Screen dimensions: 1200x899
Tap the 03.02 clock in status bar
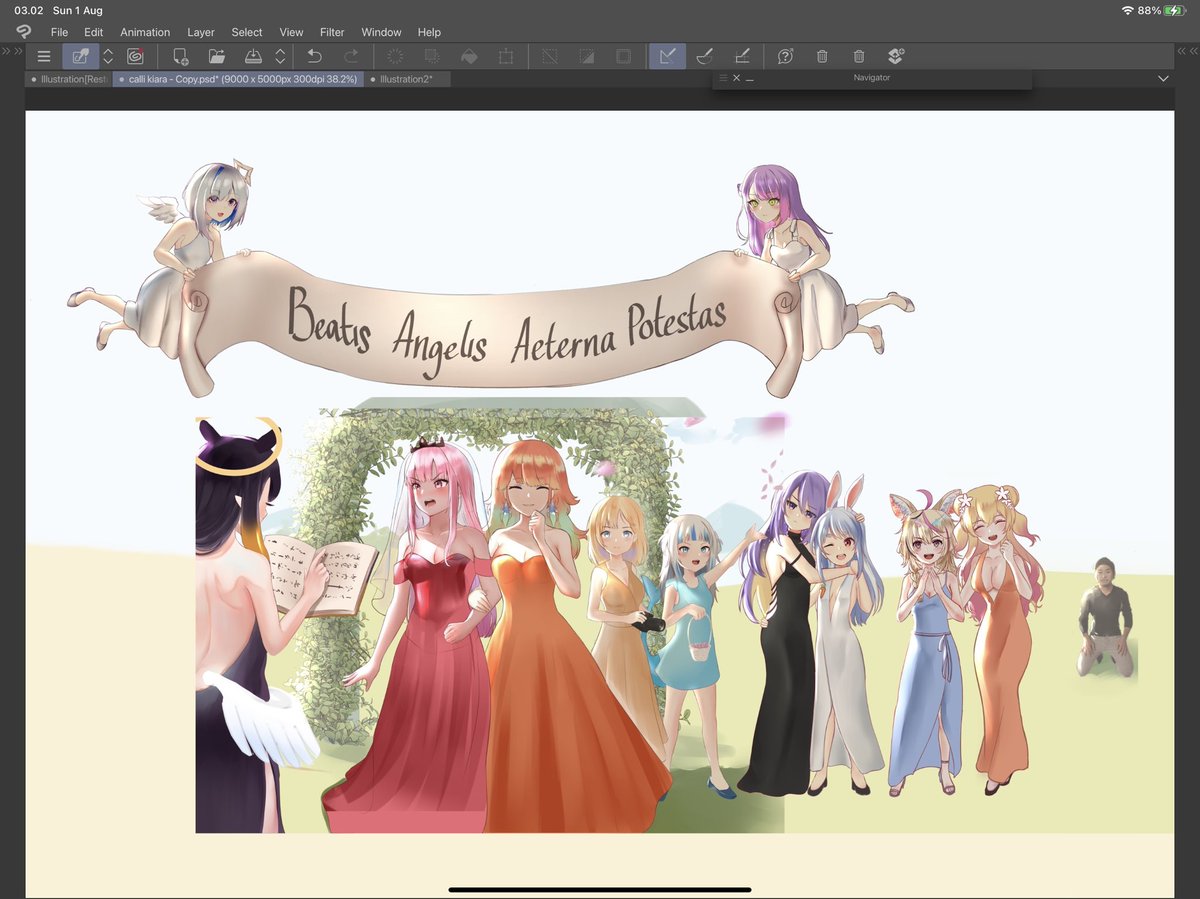28,10
